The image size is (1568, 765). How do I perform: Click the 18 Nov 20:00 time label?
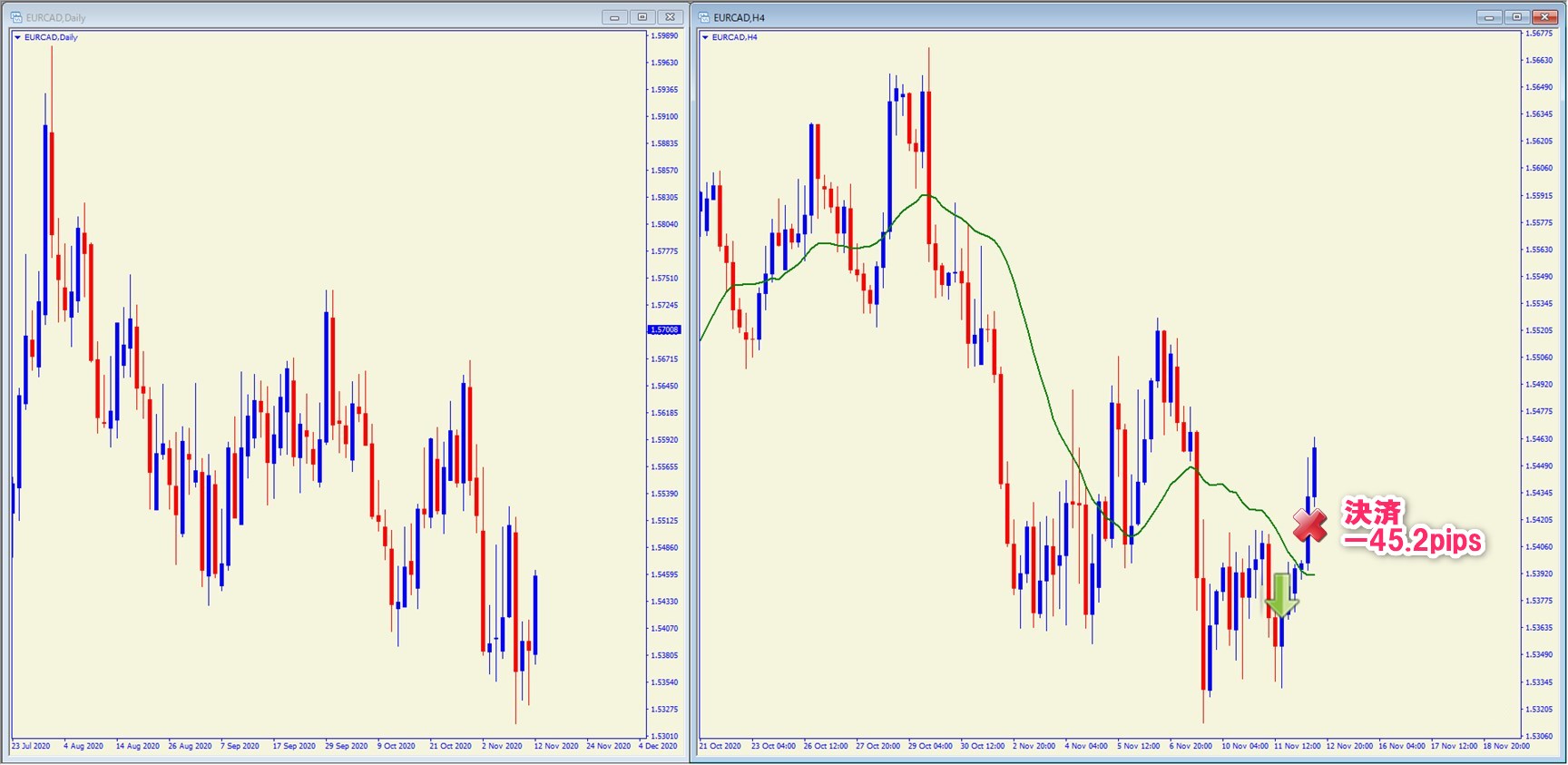click(x=1506, y=746)
